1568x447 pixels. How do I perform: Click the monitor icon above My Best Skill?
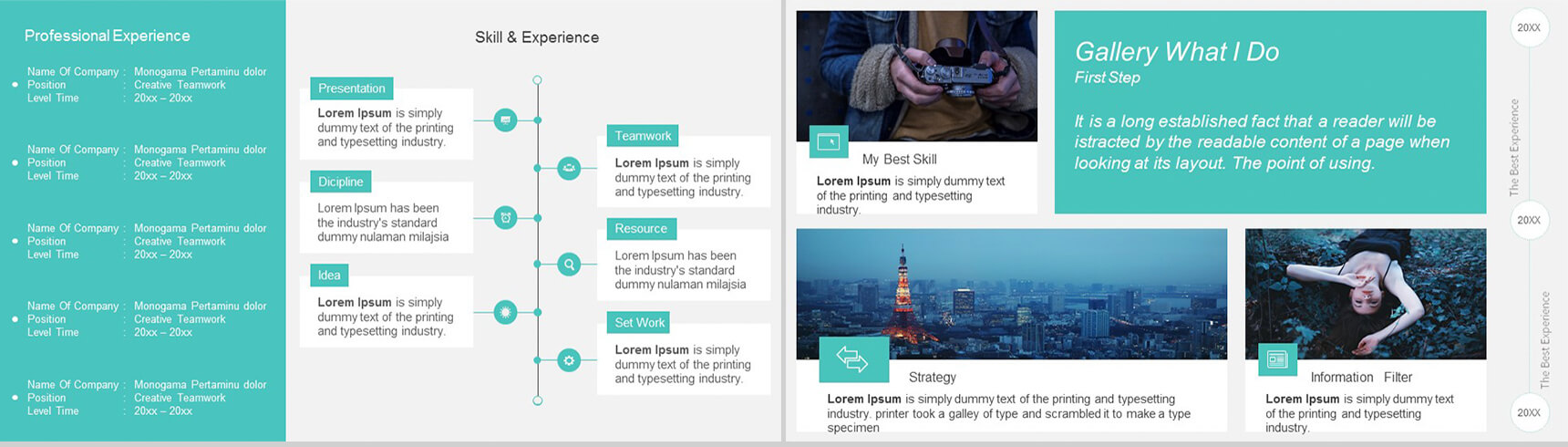click(829, 141)
